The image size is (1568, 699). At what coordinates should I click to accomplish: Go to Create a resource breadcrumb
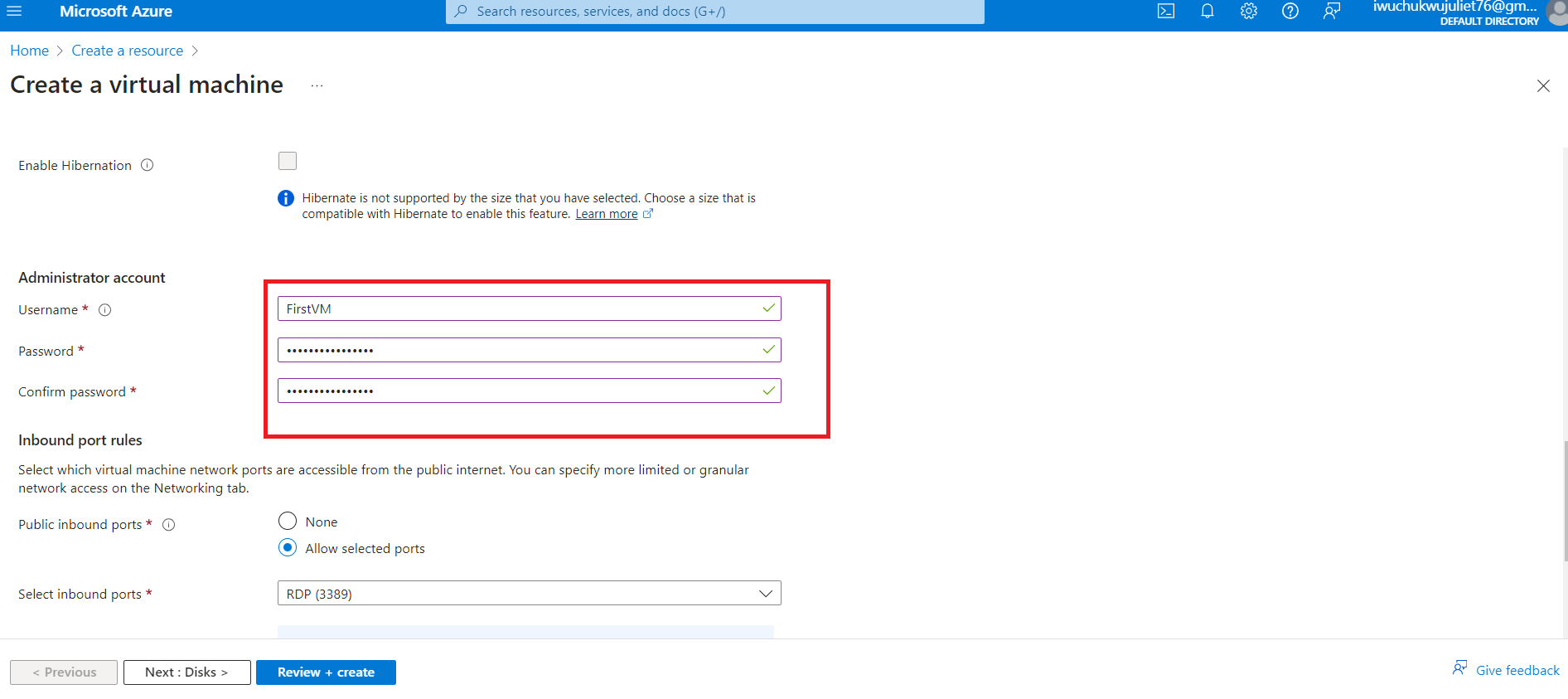point(128,51)
